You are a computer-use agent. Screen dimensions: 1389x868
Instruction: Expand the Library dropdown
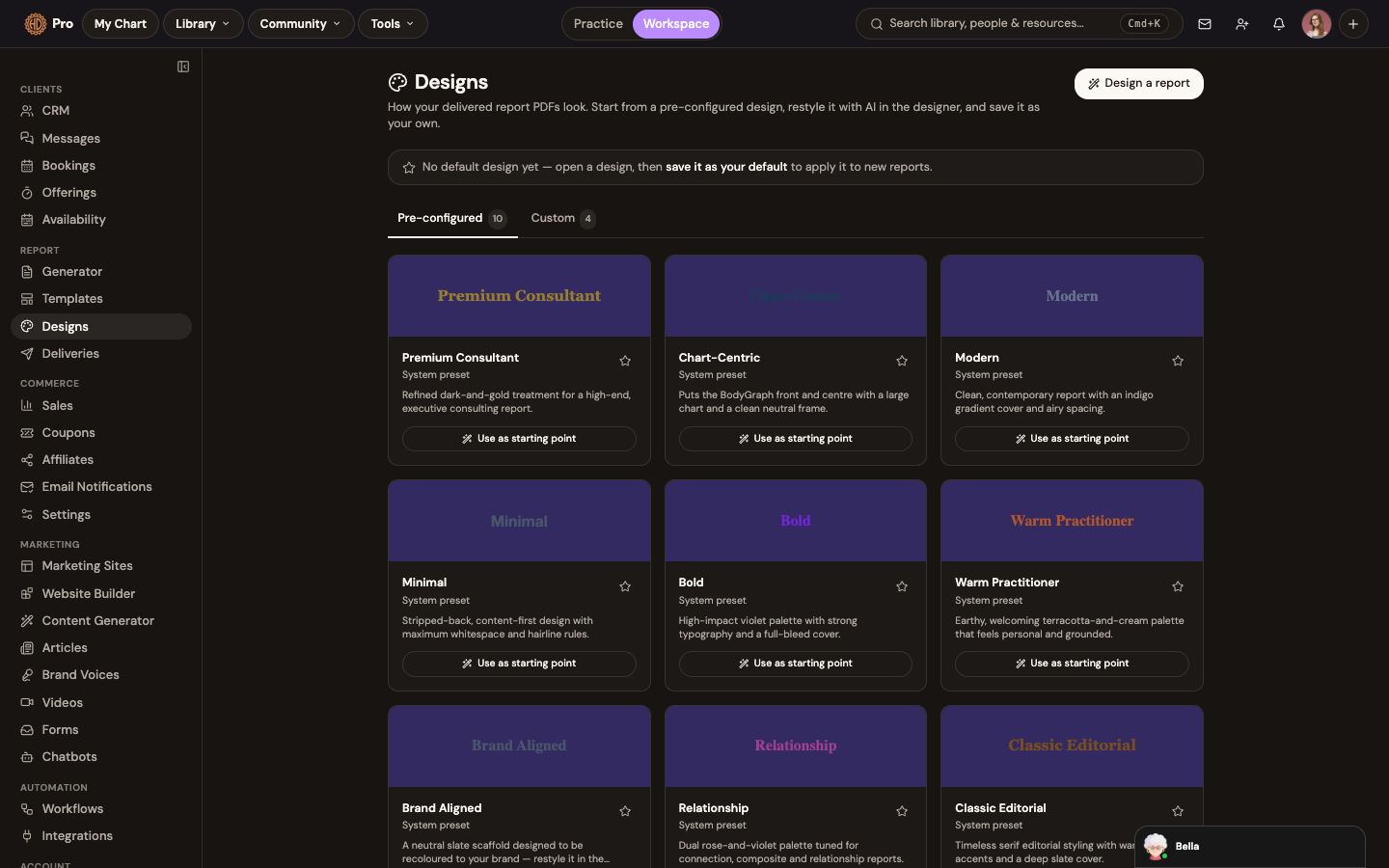203,24
